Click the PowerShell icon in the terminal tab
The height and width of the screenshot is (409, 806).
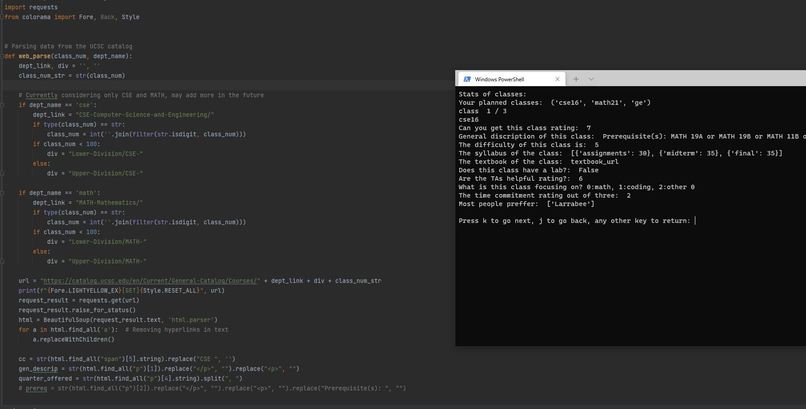[x=467, y=79]
